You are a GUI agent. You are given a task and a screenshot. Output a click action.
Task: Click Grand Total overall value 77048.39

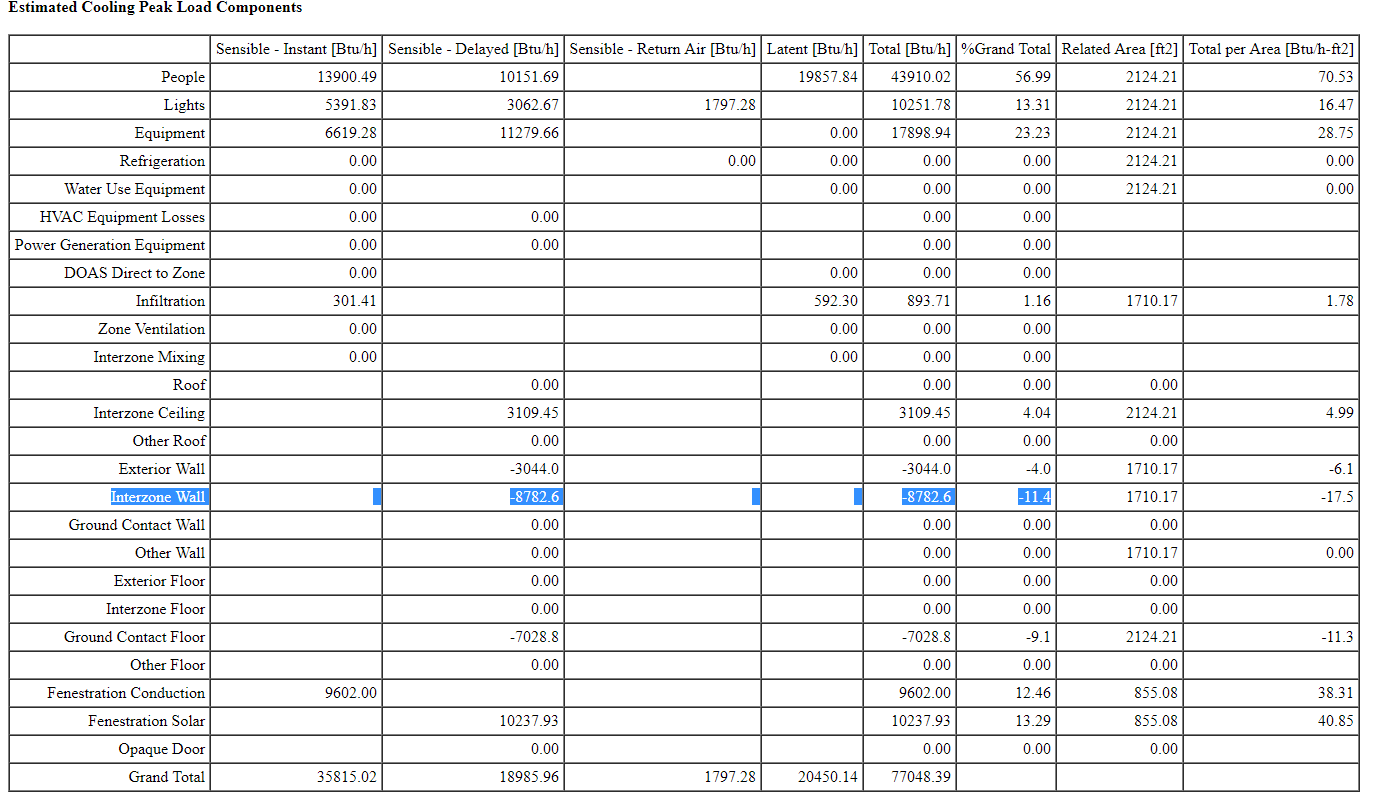[921, 777]
